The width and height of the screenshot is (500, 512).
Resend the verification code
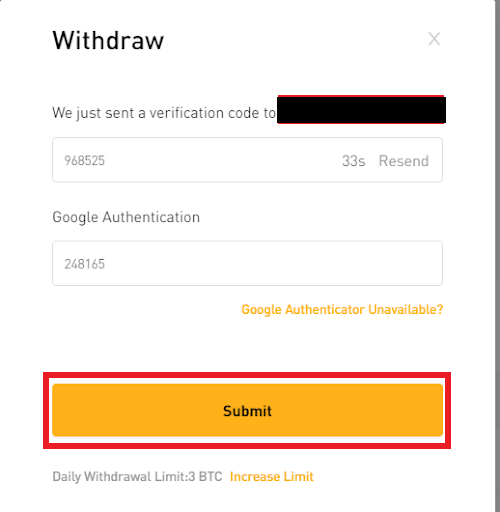coord(403,161)
